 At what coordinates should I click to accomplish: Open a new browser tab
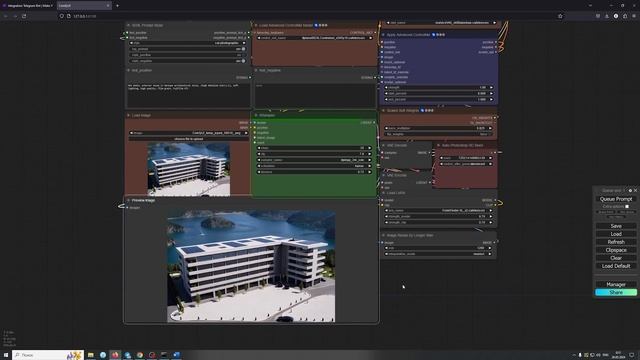click(x=118, y=6)
